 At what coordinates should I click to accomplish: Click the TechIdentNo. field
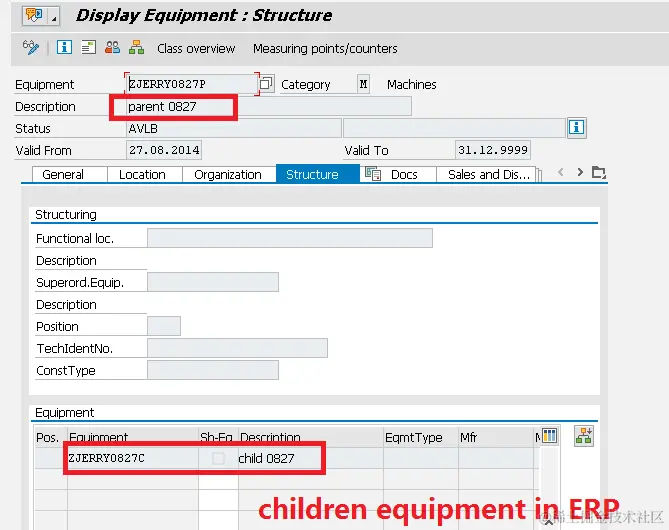coord(238,348)
